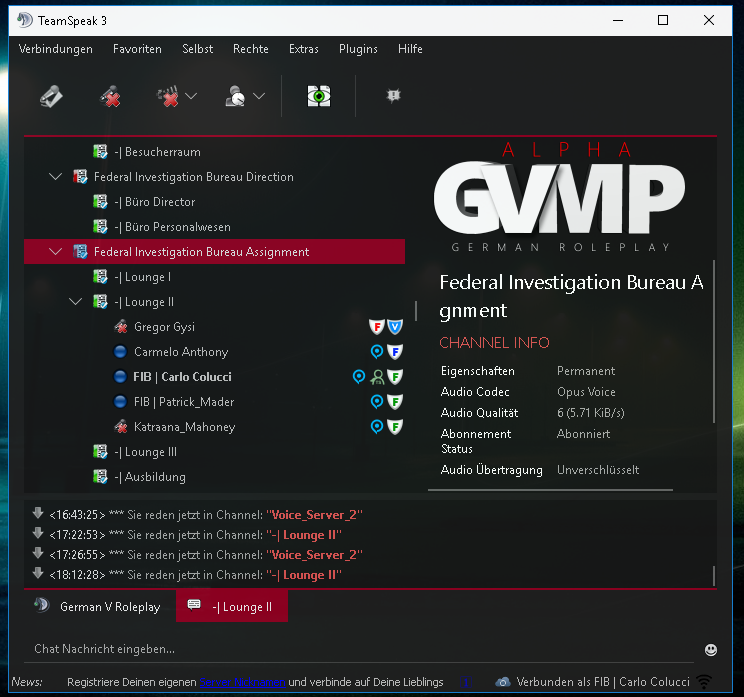Viewport: 744px width, 697px height.
Task: Open the Connect to server toolbar icon
Action: tap(51, 96)
